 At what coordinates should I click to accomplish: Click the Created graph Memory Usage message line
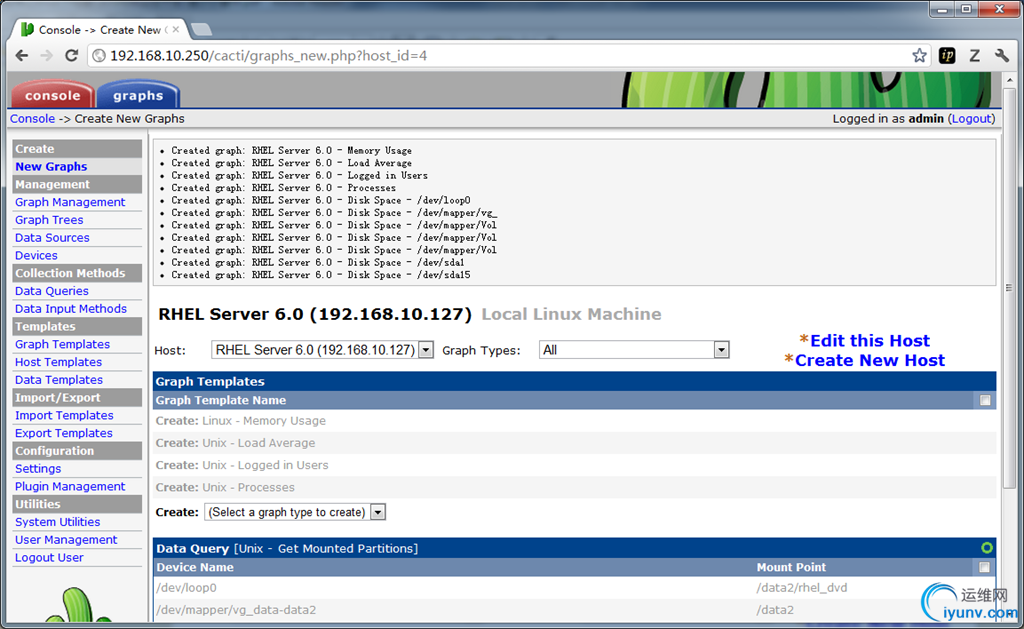point(291,150)
